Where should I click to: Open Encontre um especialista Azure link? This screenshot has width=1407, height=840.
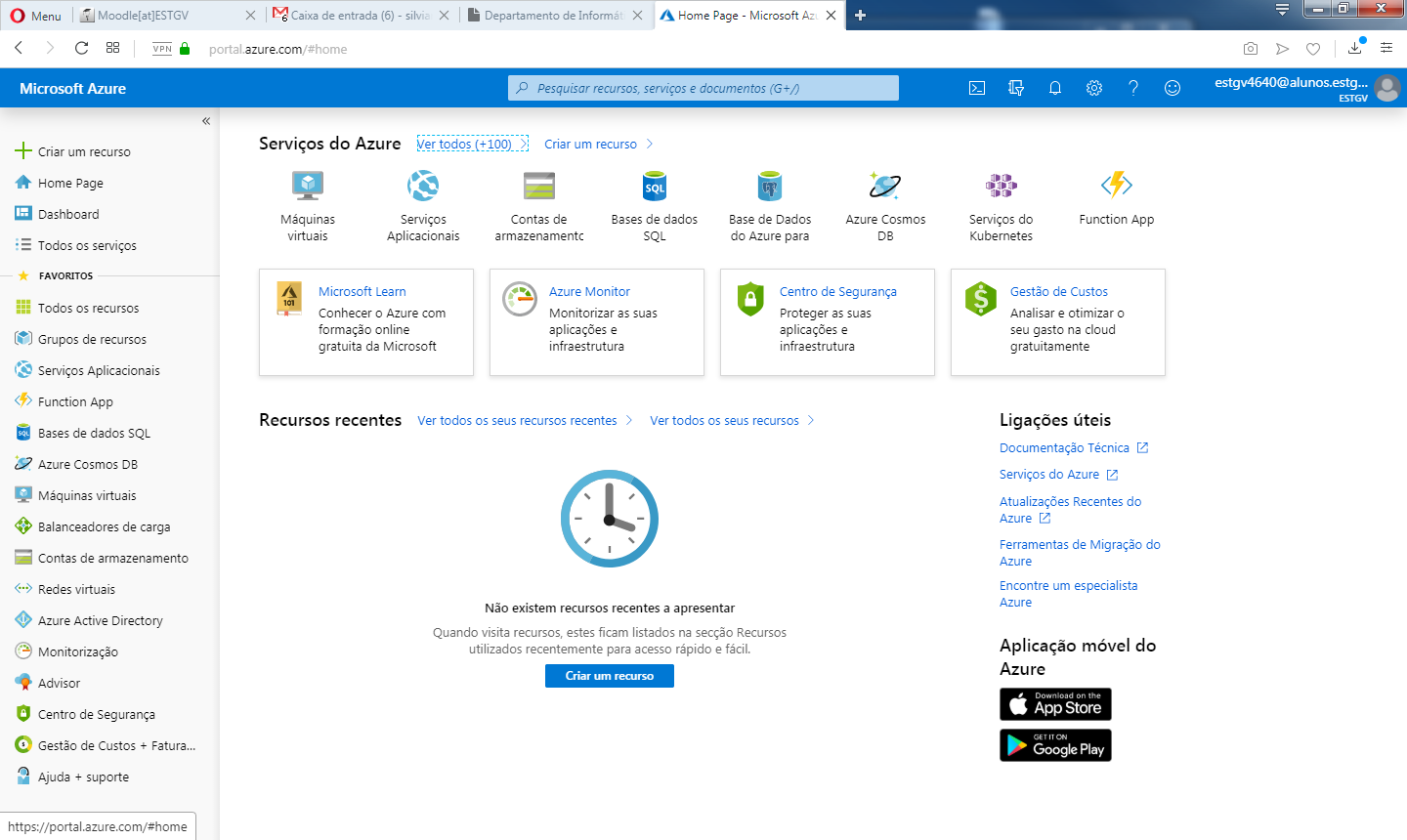1068,594
